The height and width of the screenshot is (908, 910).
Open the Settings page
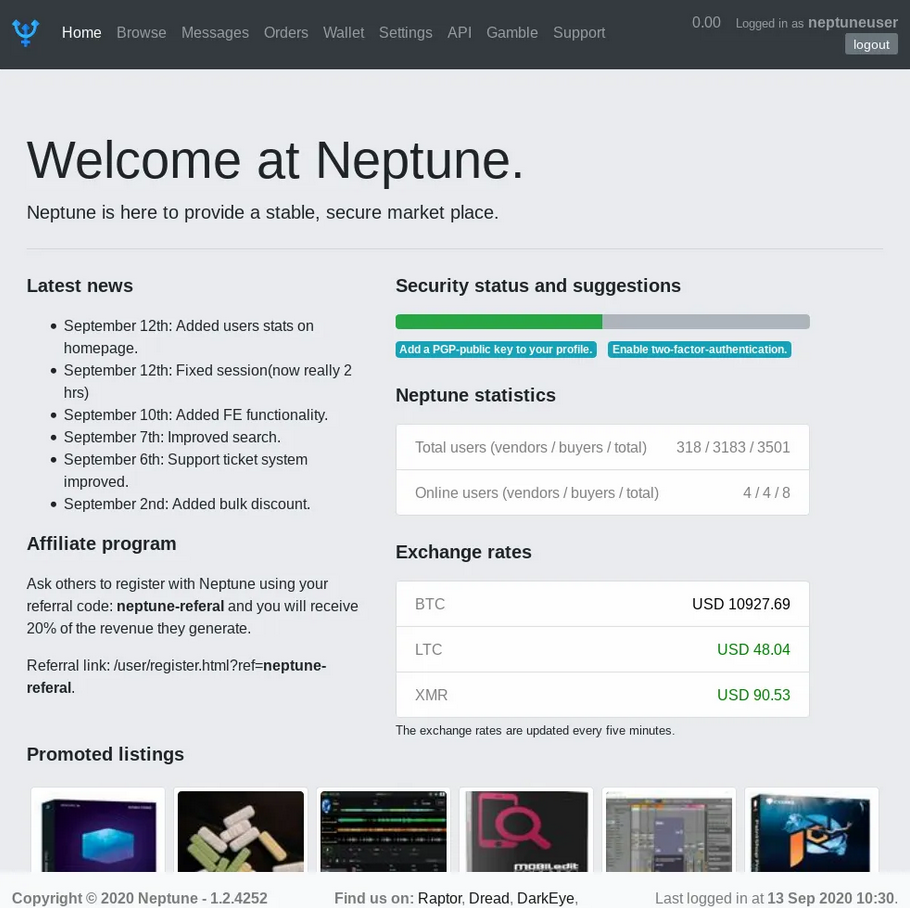pyautogui.click(x=405, y=32)
